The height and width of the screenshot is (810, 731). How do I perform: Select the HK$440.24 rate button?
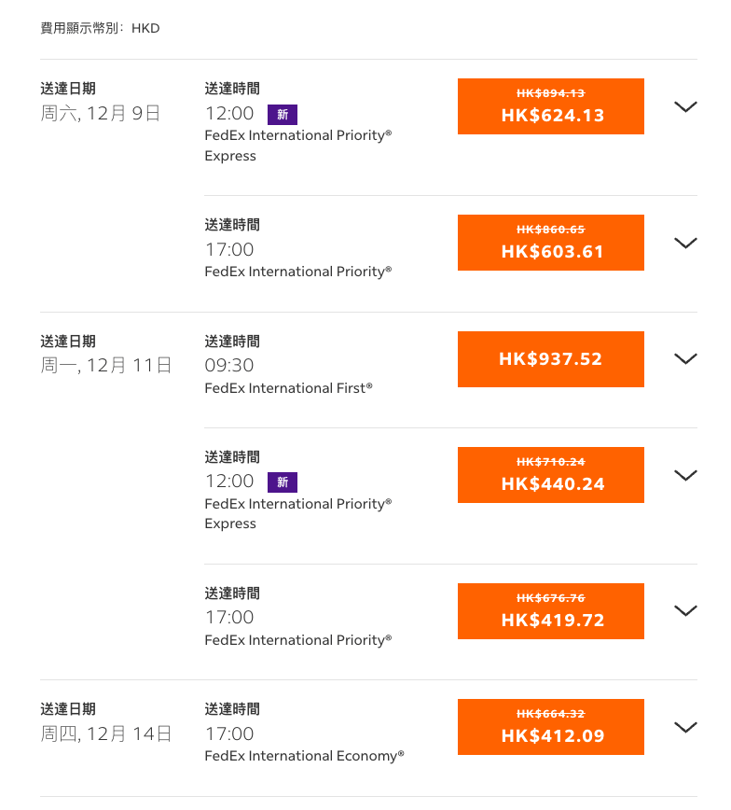coord(551,475)
